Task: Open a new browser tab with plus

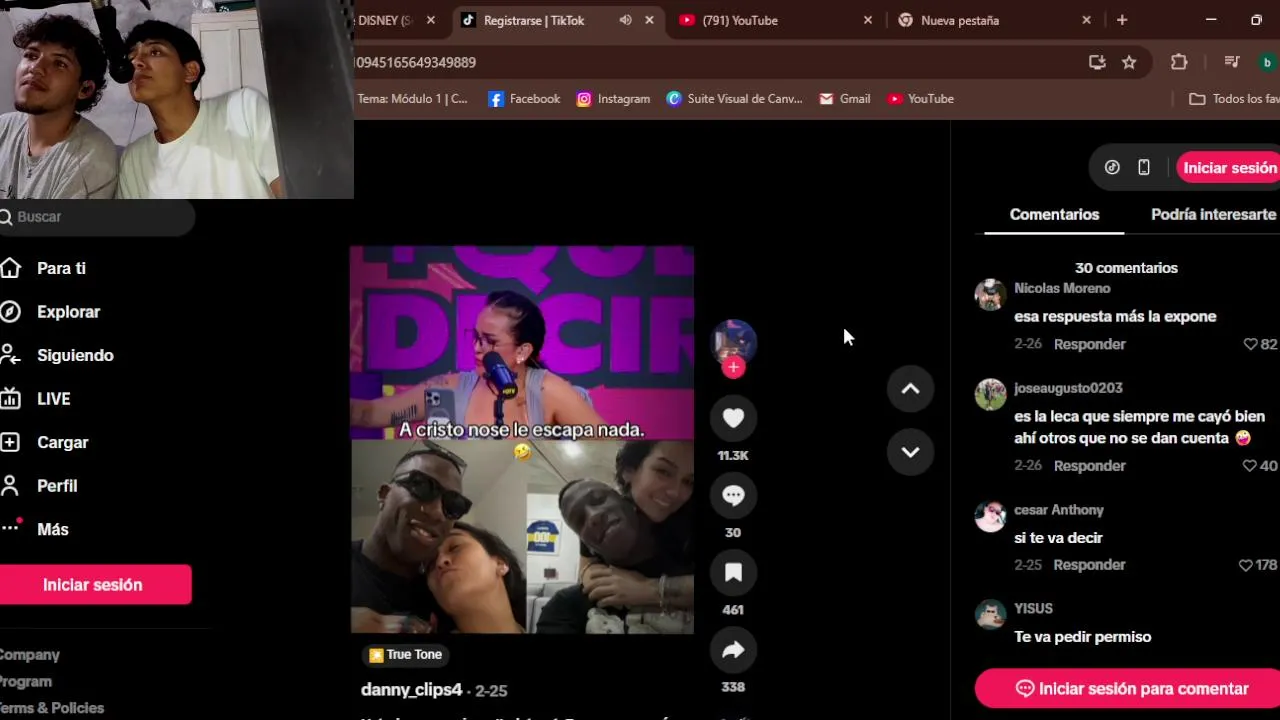Action: [x=1122, y=20]
